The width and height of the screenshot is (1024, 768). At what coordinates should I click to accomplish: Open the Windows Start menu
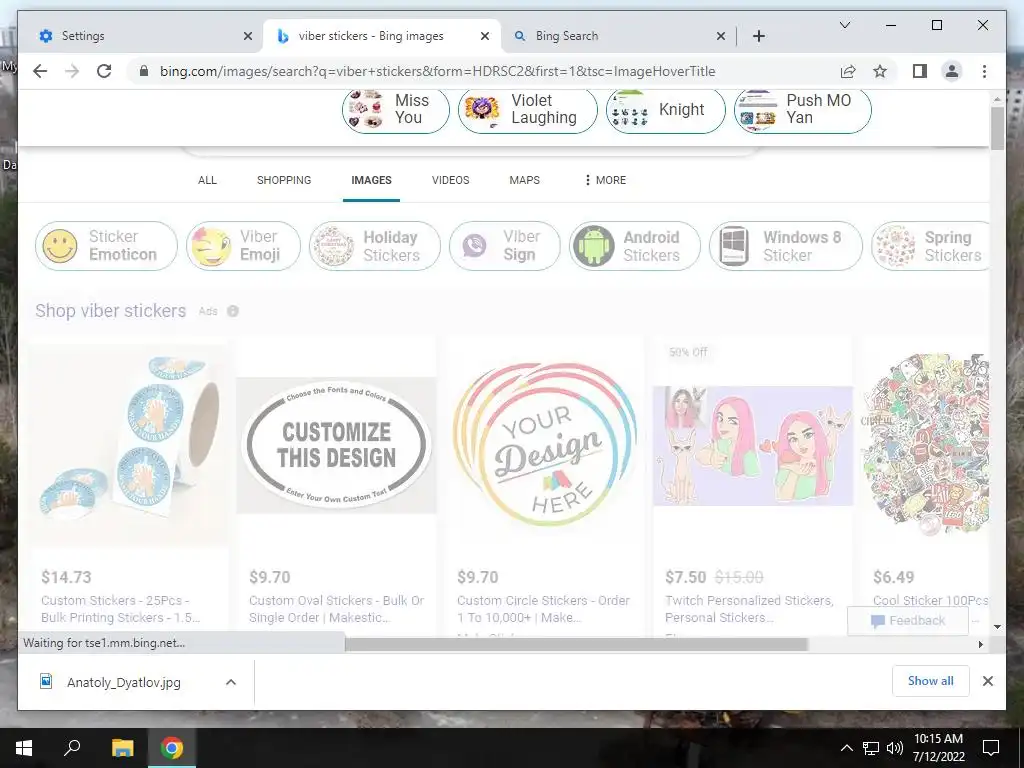pos(24,748)
